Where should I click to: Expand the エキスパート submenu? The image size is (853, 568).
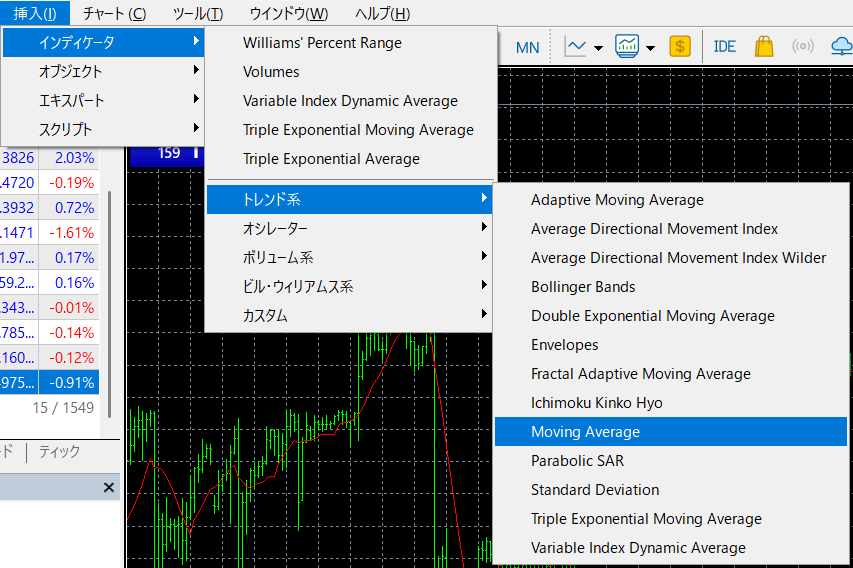point(103,100)
